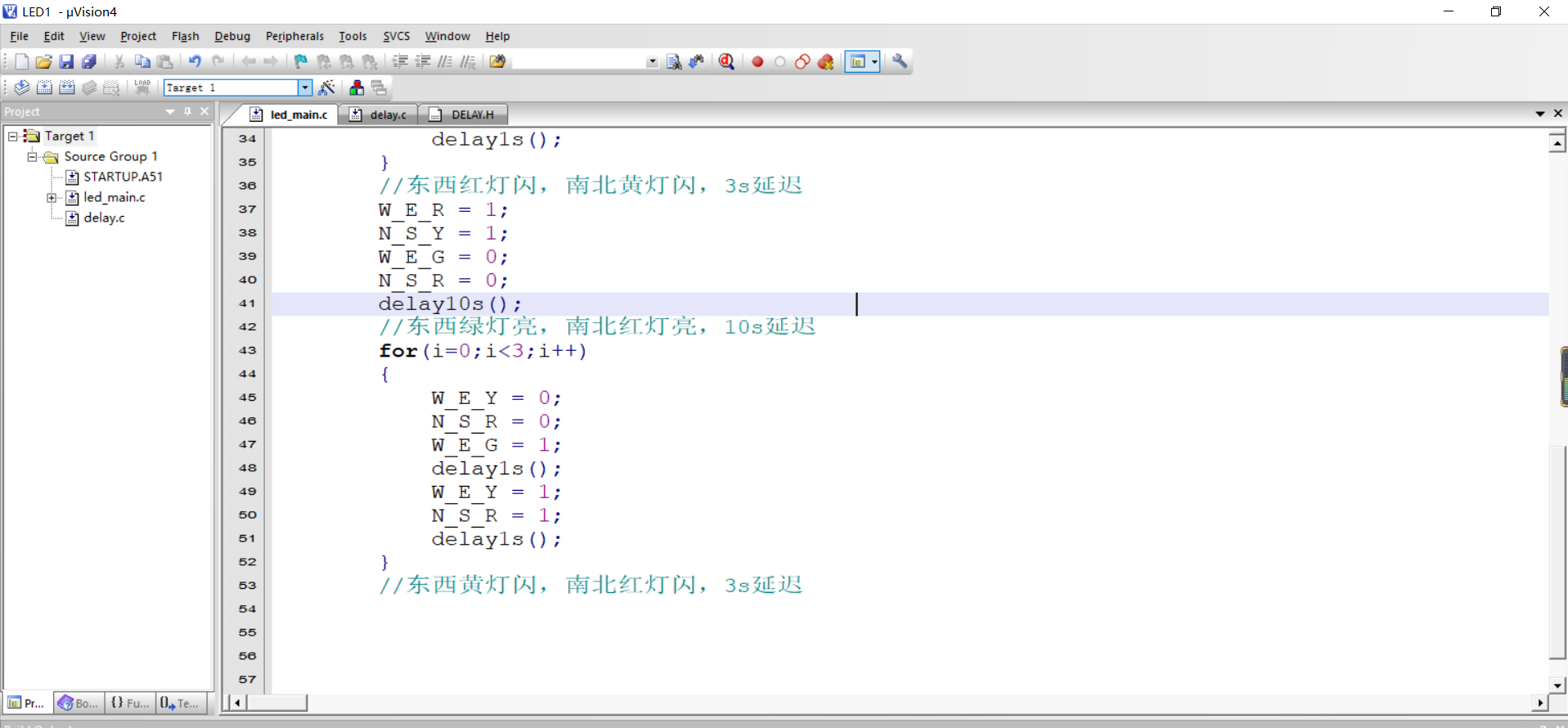Toggle disable on all breakpoints icon
This screenshot has width=1568, height=728.
(802, 61)
